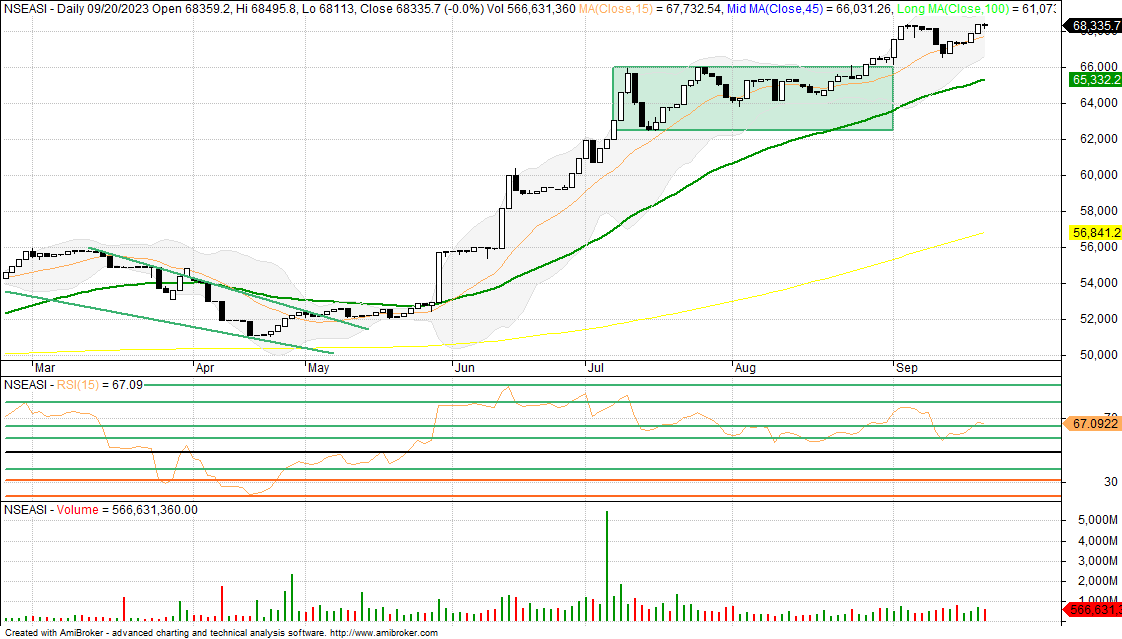Viewport: 1122px width, 639px height.
Task: Click the Jul date axis label
Action: click(x=595, y=368)
